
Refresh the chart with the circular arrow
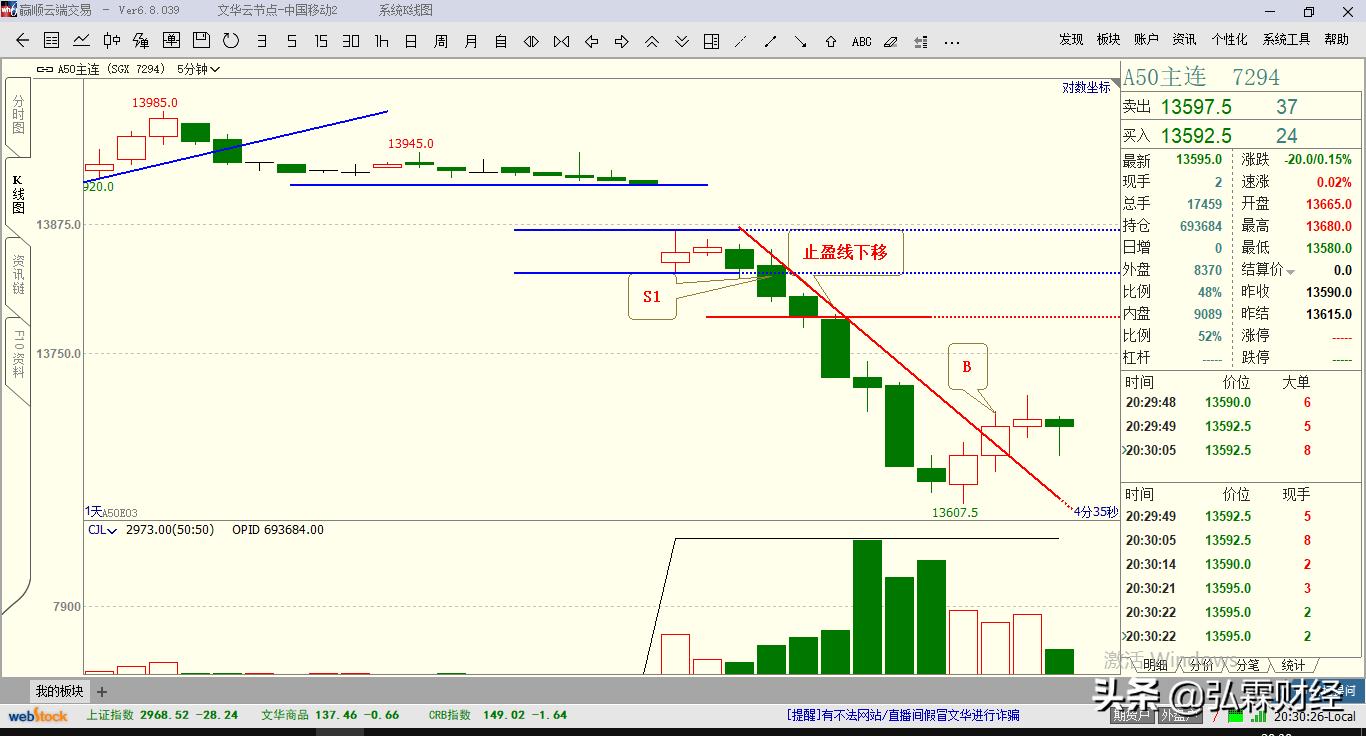[x=231, y=41]
